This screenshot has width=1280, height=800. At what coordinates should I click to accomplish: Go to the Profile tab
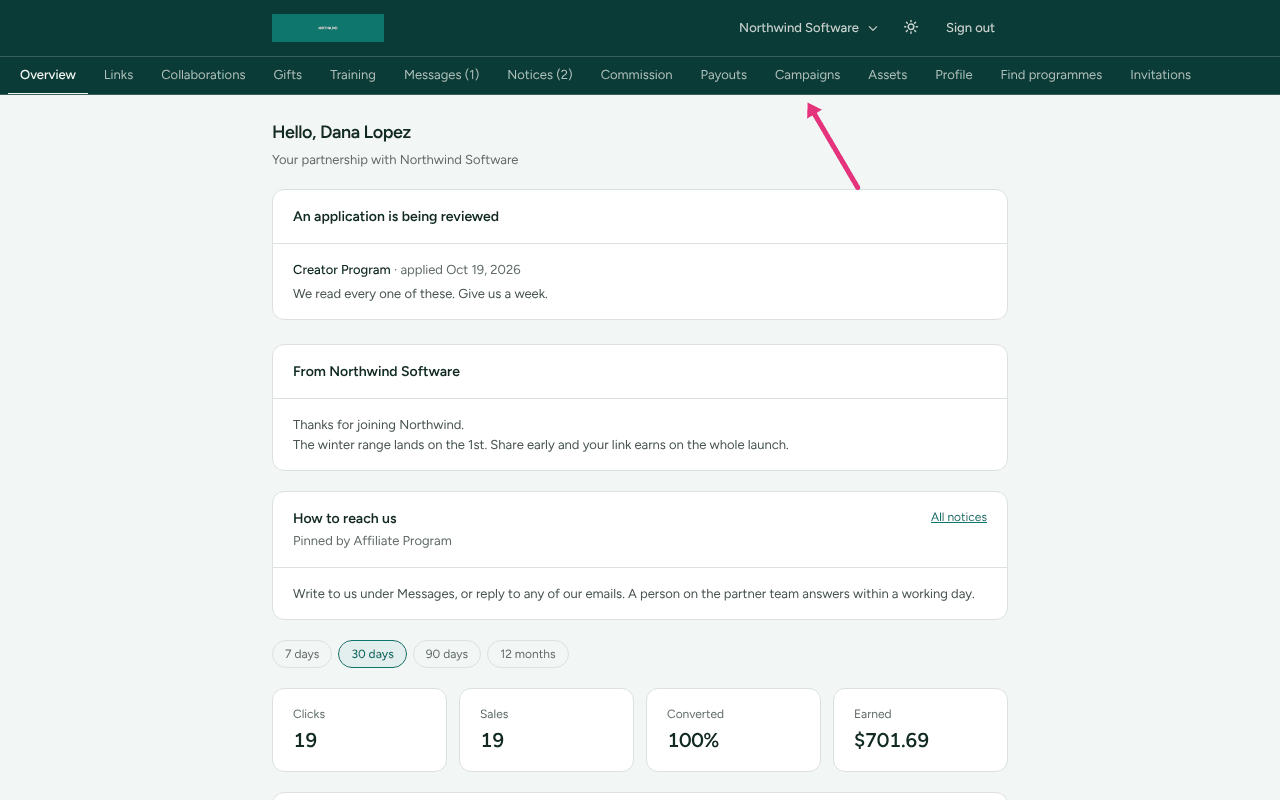954,75
